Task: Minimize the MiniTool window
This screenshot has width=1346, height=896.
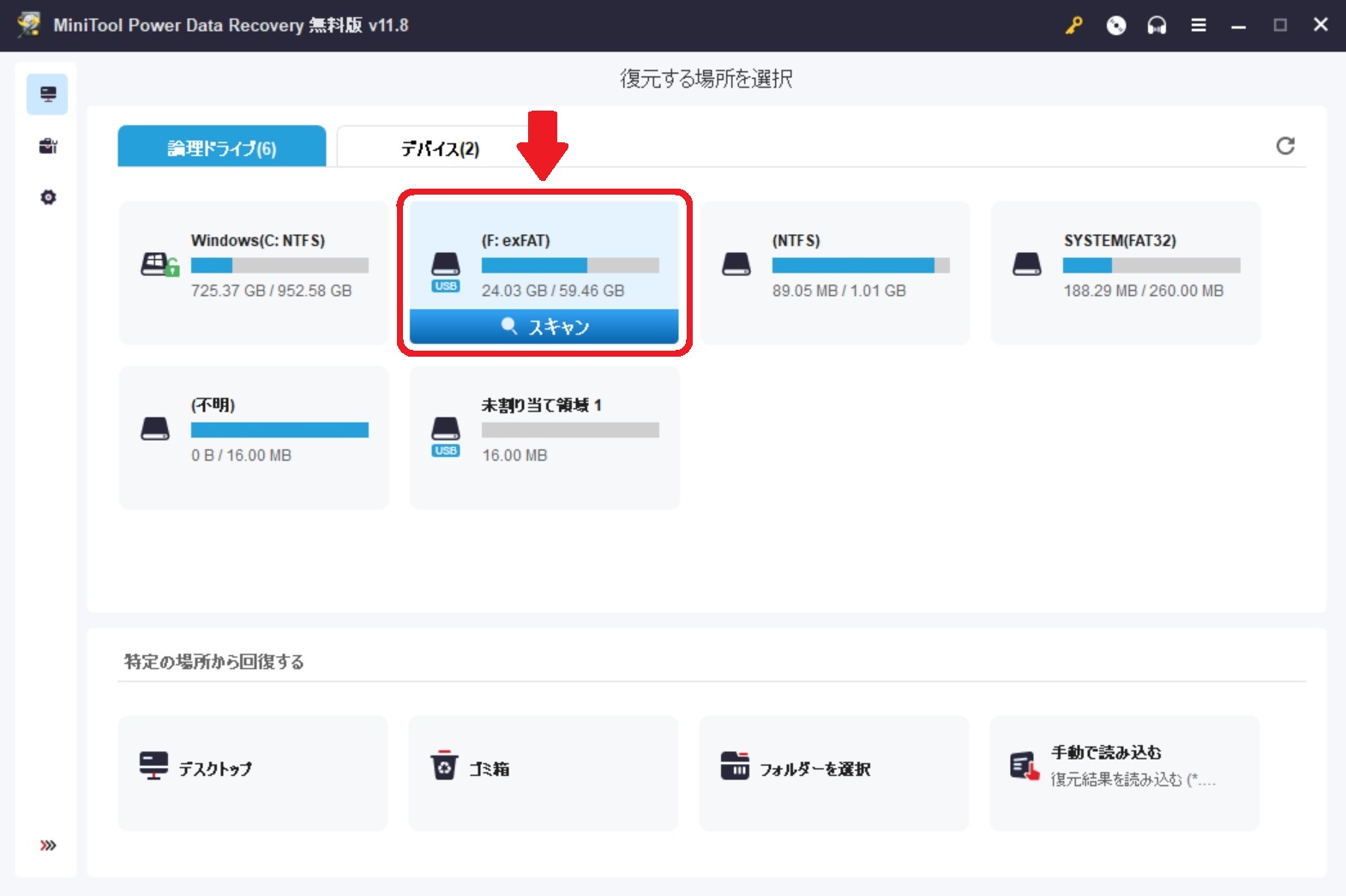Action: [1238, 26]
